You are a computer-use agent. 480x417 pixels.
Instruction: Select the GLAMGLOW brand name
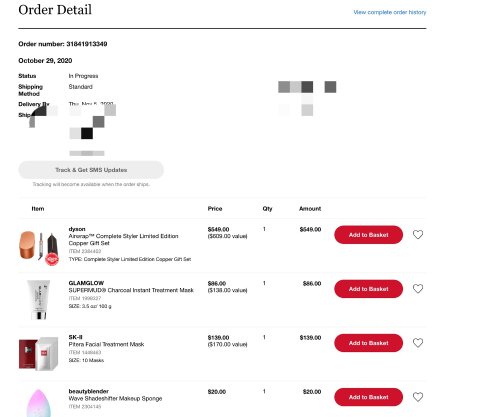click(86, 283)
